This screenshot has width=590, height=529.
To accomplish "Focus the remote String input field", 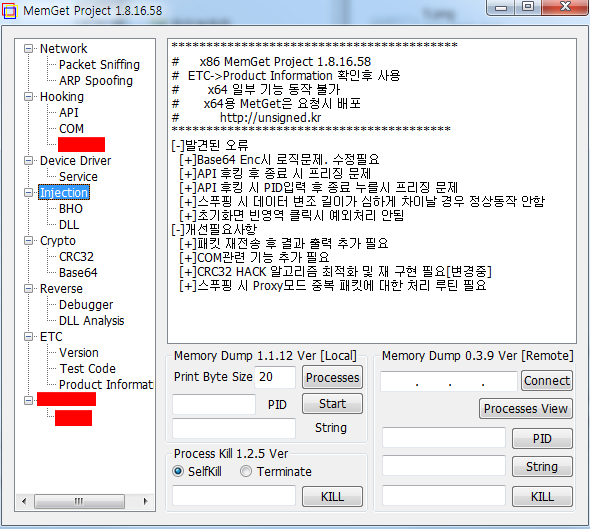I will tap(444, 465).
